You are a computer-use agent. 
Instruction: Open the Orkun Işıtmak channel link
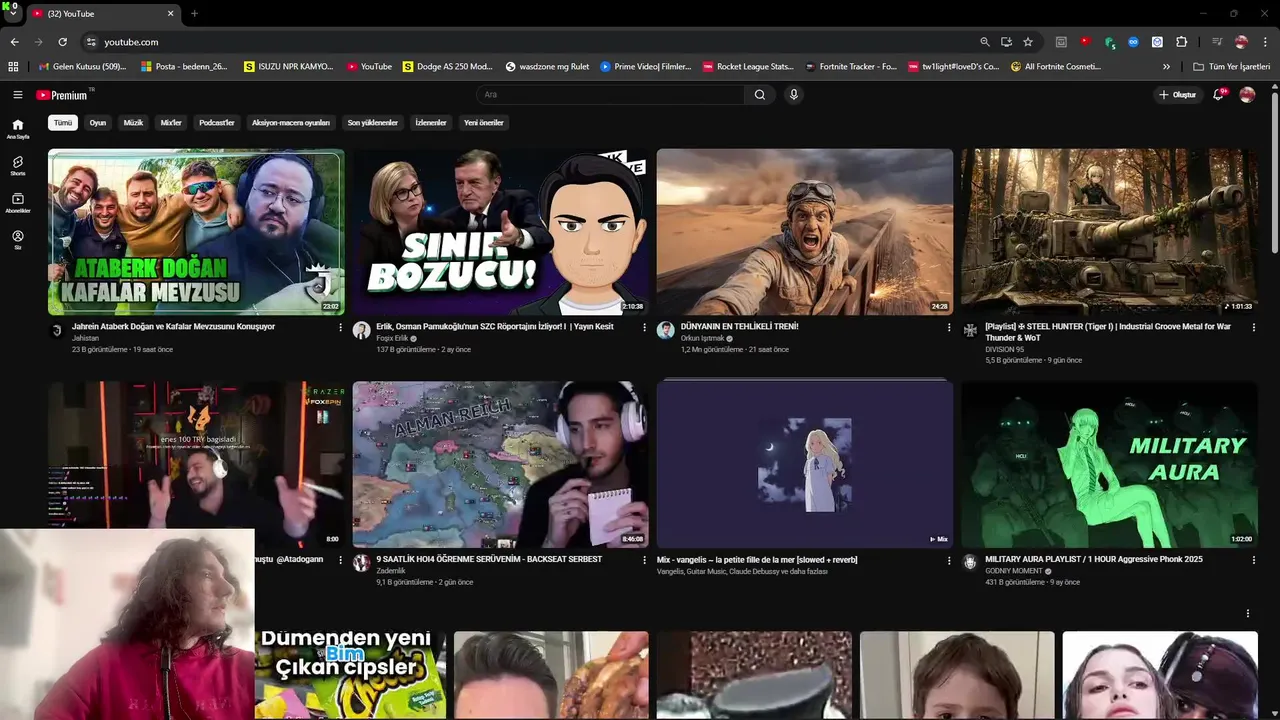tap(703, 338)
